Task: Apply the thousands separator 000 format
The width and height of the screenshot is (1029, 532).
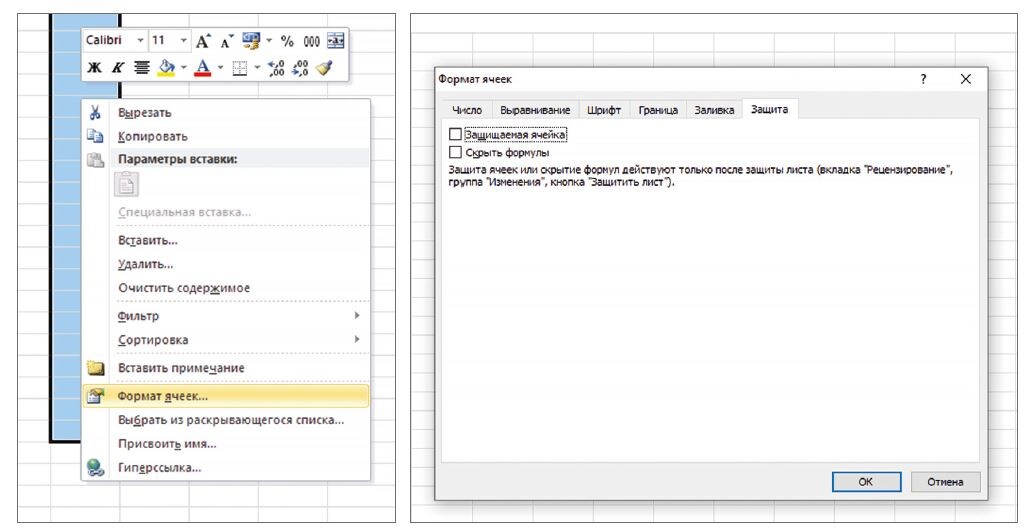Action: (312, 41)
